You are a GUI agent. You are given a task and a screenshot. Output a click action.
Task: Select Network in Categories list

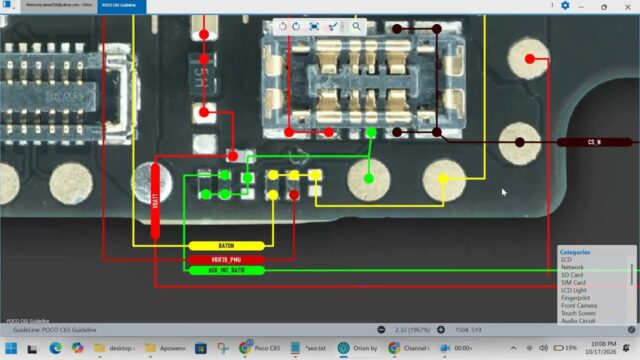tap(572, 267)
